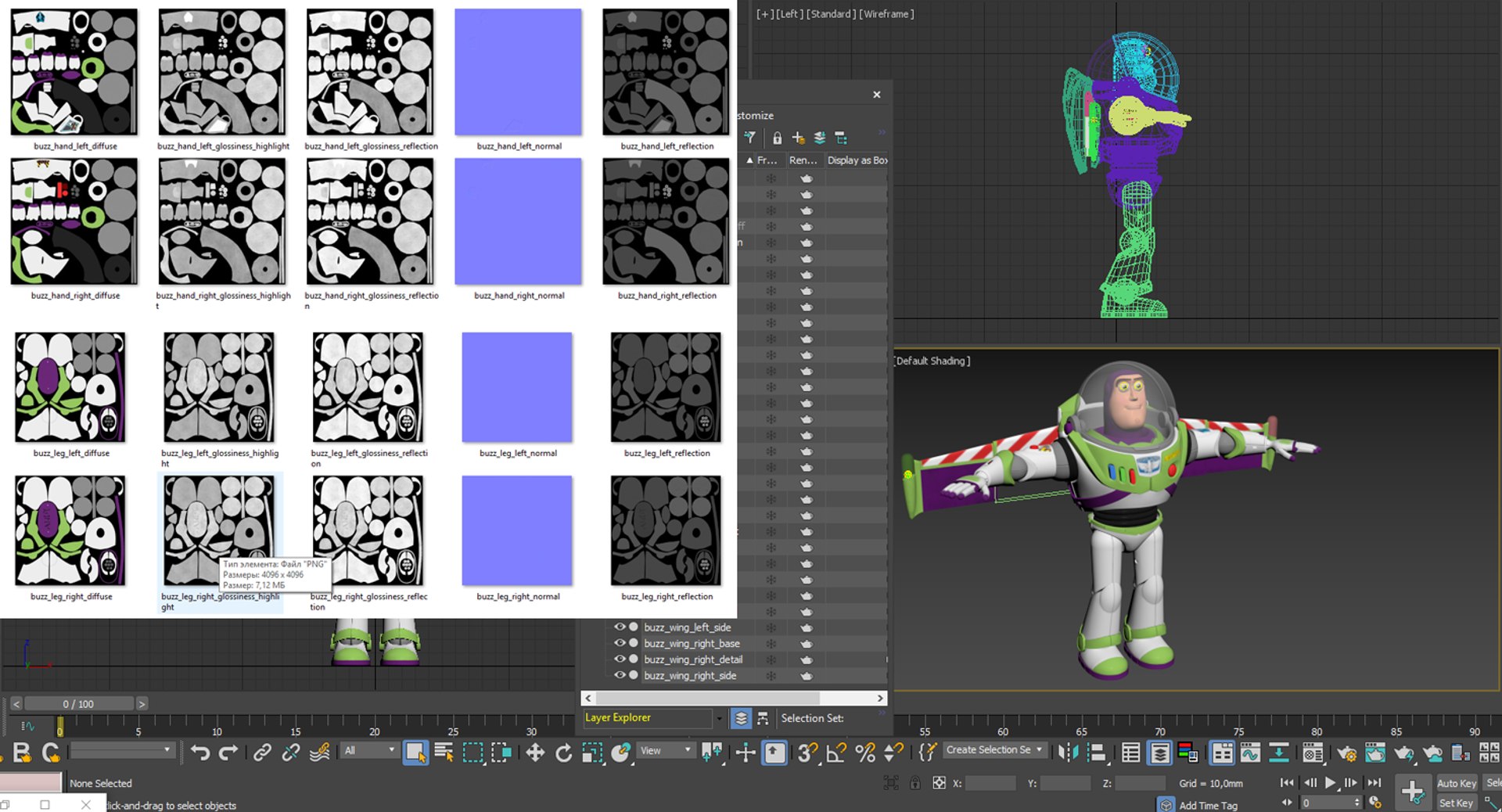Click the Auto Key button

(1456, 783)
